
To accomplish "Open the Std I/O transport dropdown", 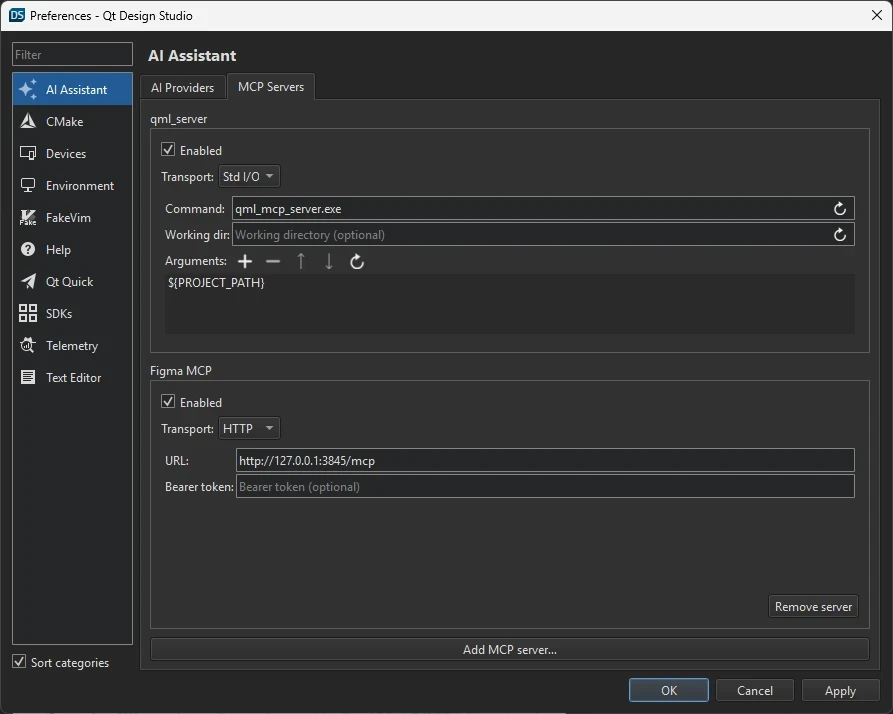I will tap(249, 175).
